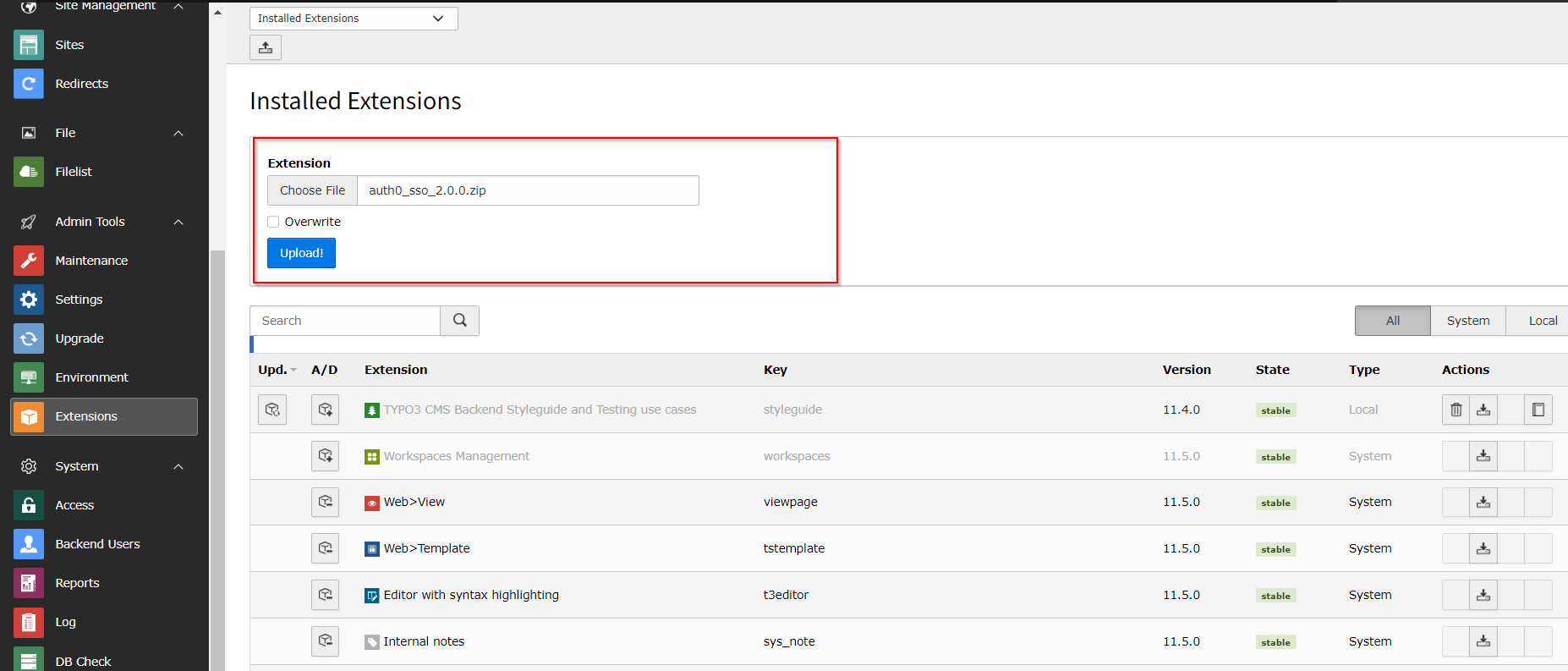Activate the TYPO3 Styleguide extension

coord(325,410)
